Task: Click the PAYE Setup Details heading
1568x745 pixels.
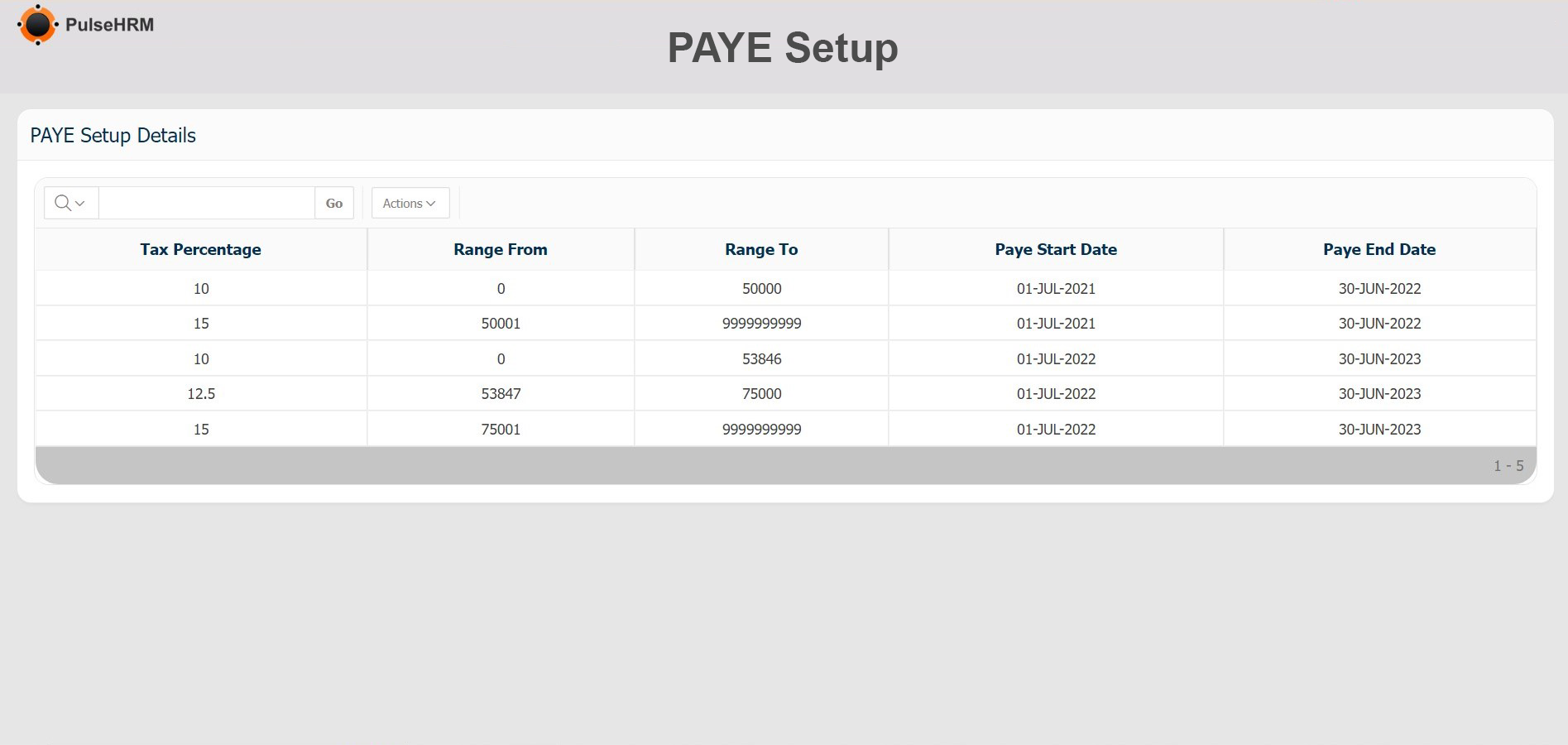Action: tap(113, 136)
